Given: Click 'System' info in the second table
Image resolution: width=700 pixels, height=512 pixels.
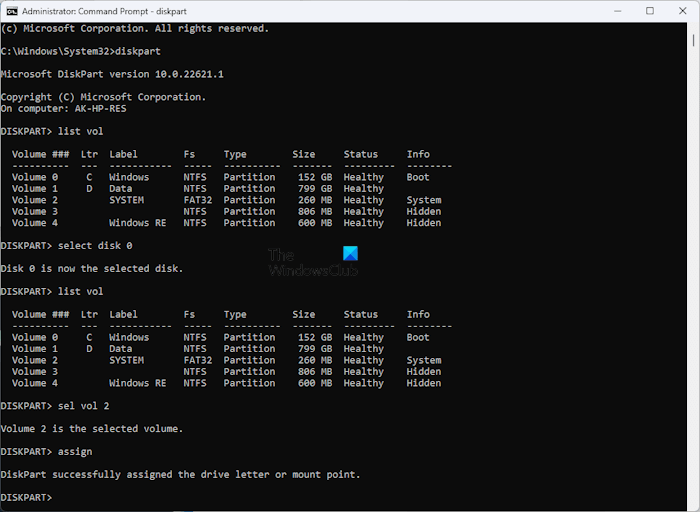Looking at the screenshot, I should pyautogui.click(x=424, y=360).
